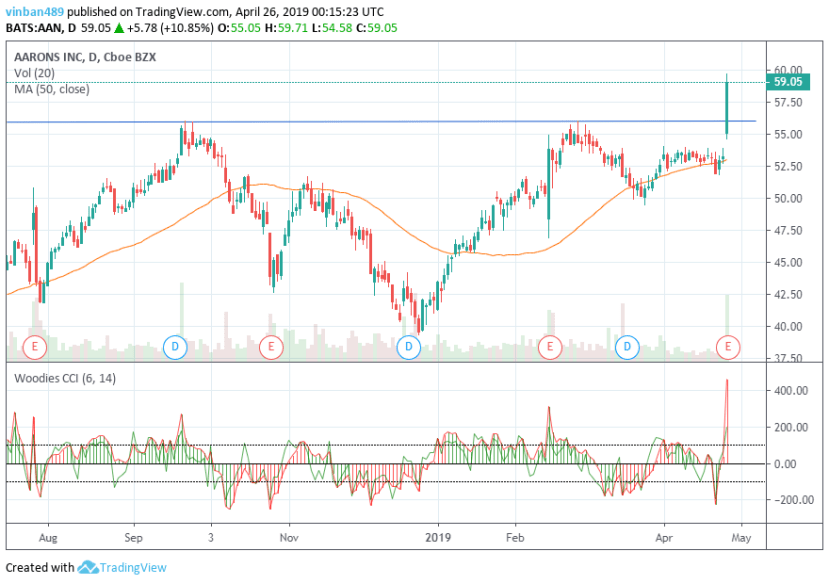Select the E earnings marker near Feb

551,347
